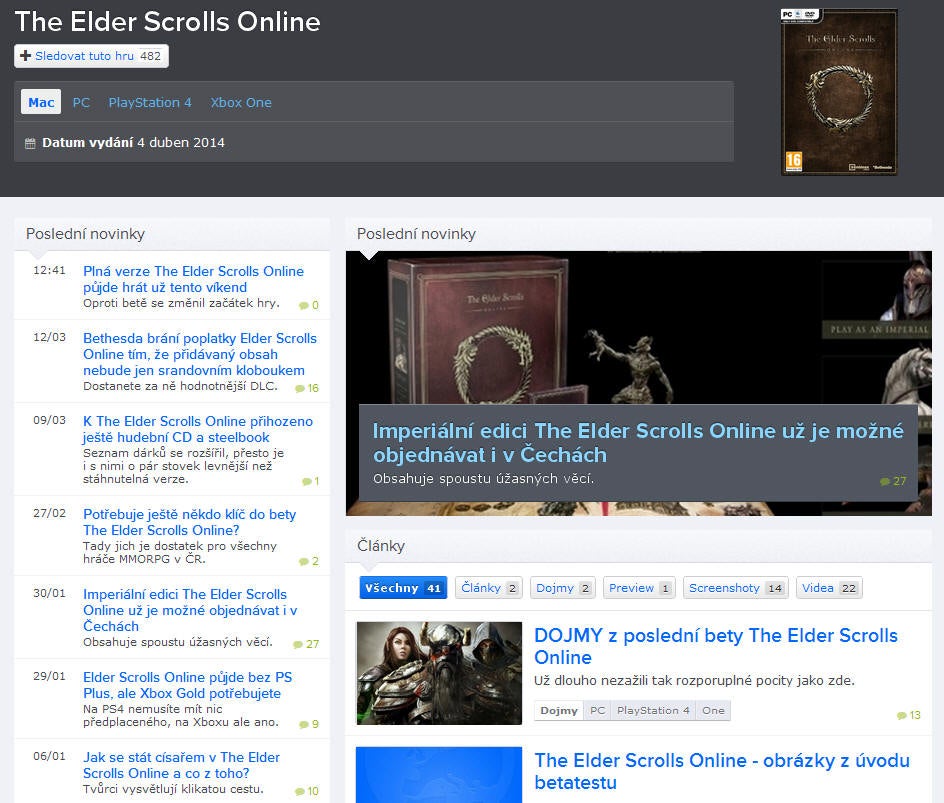Open news 'Jak se stát císařem'
Image resolution: width=944 pixels, height=803 pixels.
point(181,765)
